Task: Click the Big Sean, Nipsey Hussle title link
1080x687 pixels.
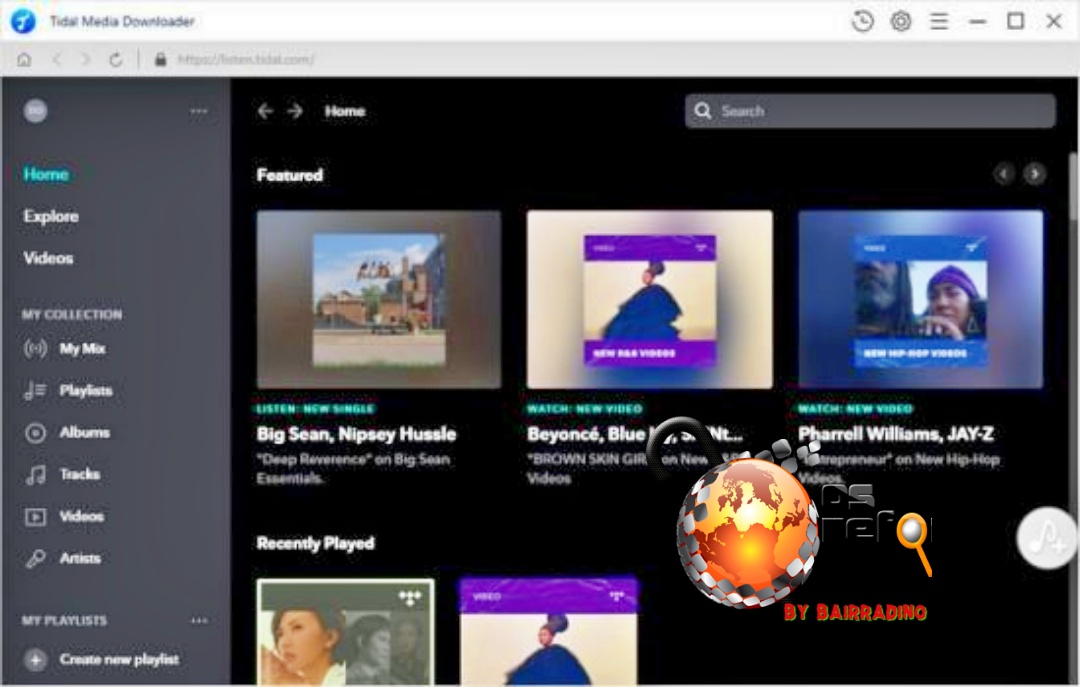Action: tap(356, 434)
